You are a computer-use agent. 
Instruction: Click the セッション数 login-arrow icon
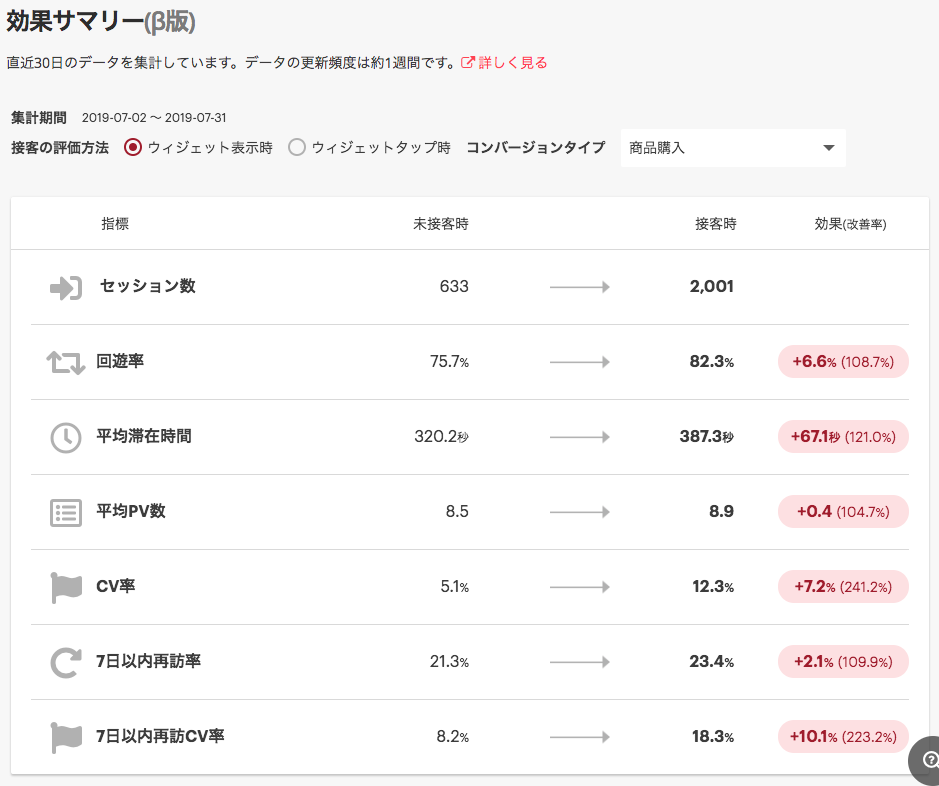66,288
